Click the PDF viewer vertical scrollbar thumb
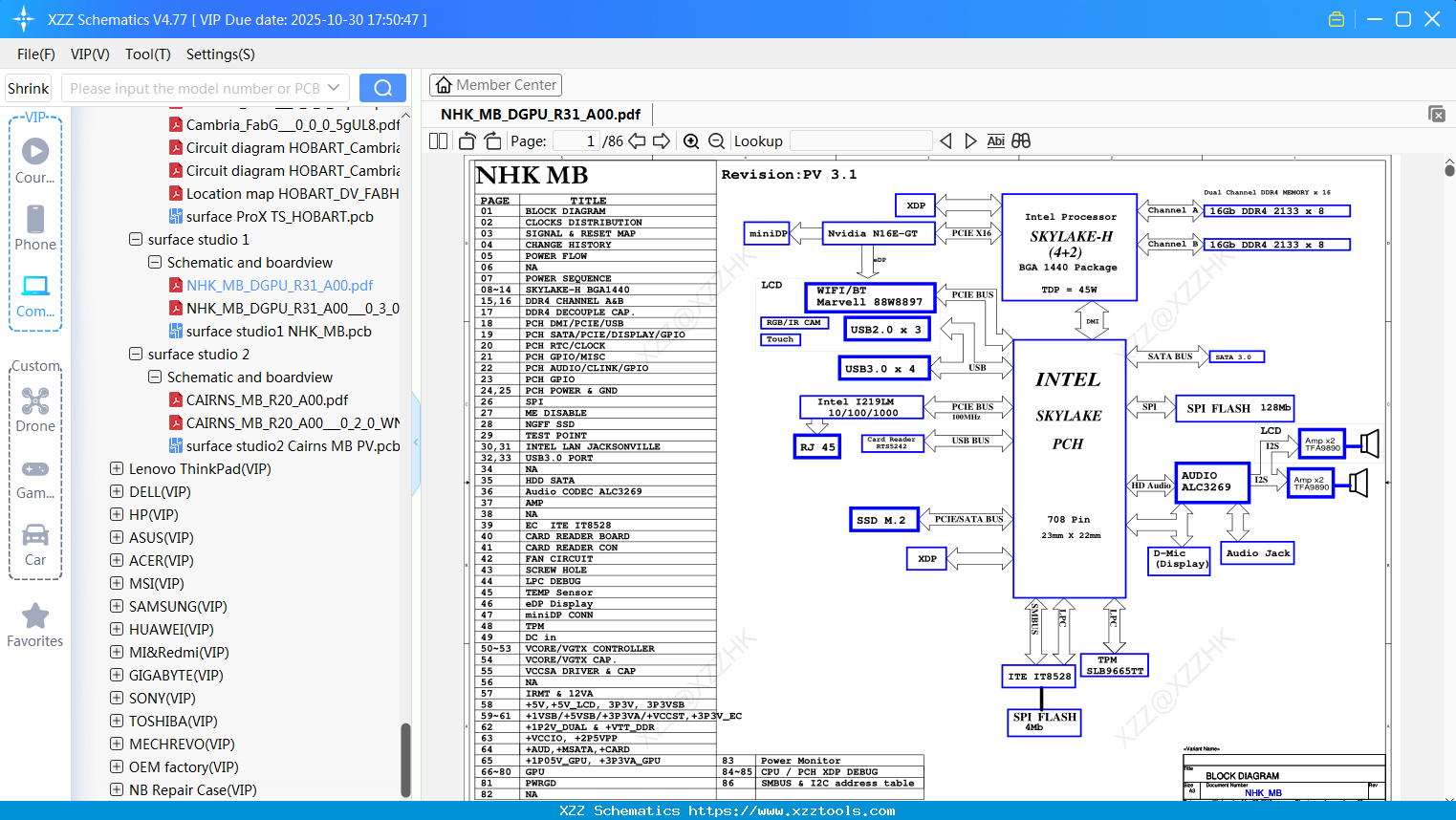1456x820 pixels. pyautogui.click(x=1449, y=170)
